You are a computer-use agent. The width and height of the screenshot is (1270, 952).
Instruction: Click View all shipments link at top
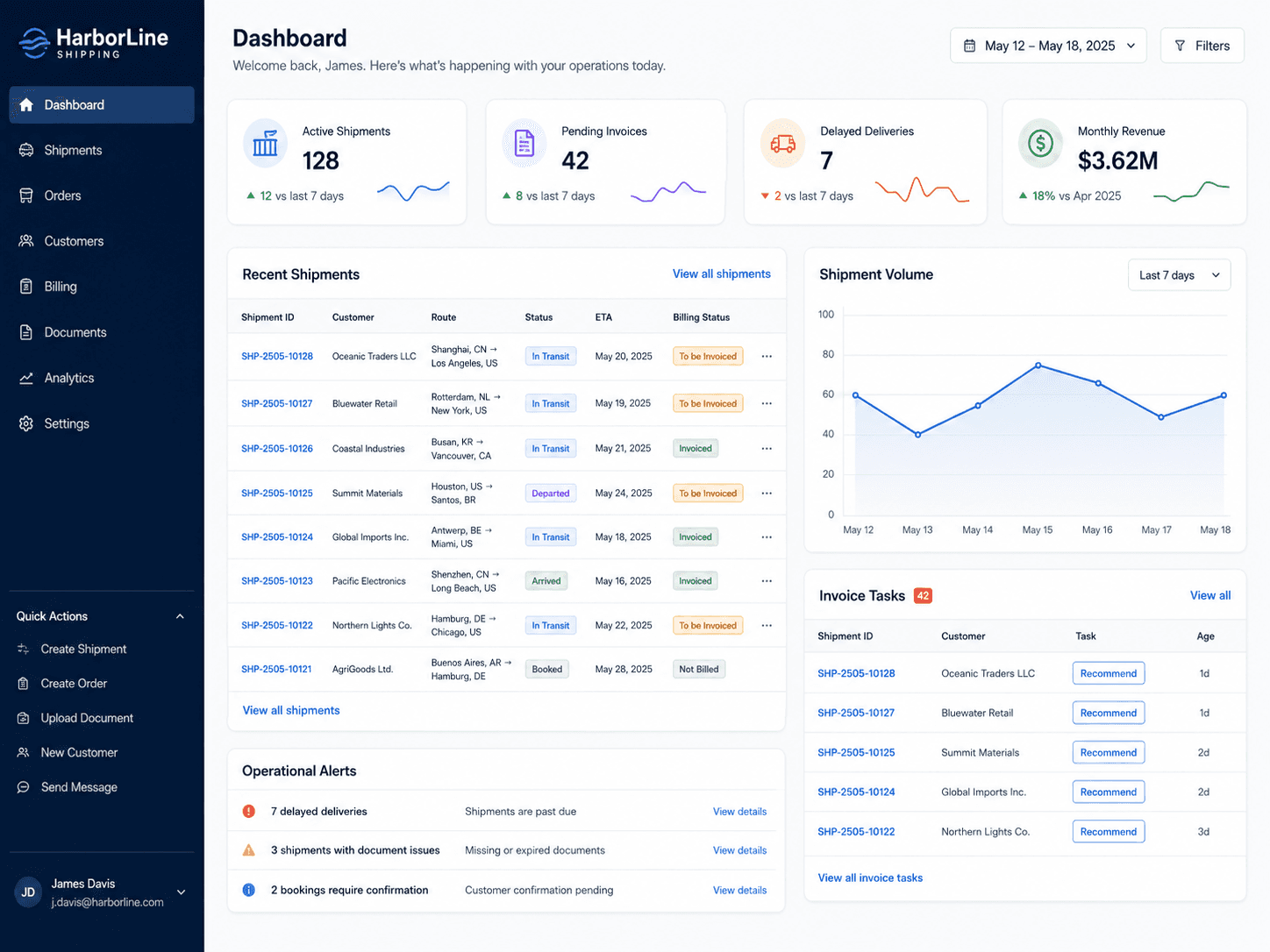tap(722, 274)
